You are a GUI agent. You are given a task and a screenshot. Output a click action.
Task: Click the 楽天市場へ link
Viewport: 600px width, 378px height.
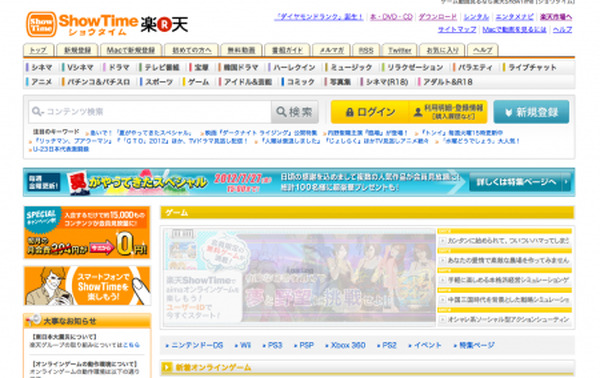pyautogui.click(x=556, y=17)
